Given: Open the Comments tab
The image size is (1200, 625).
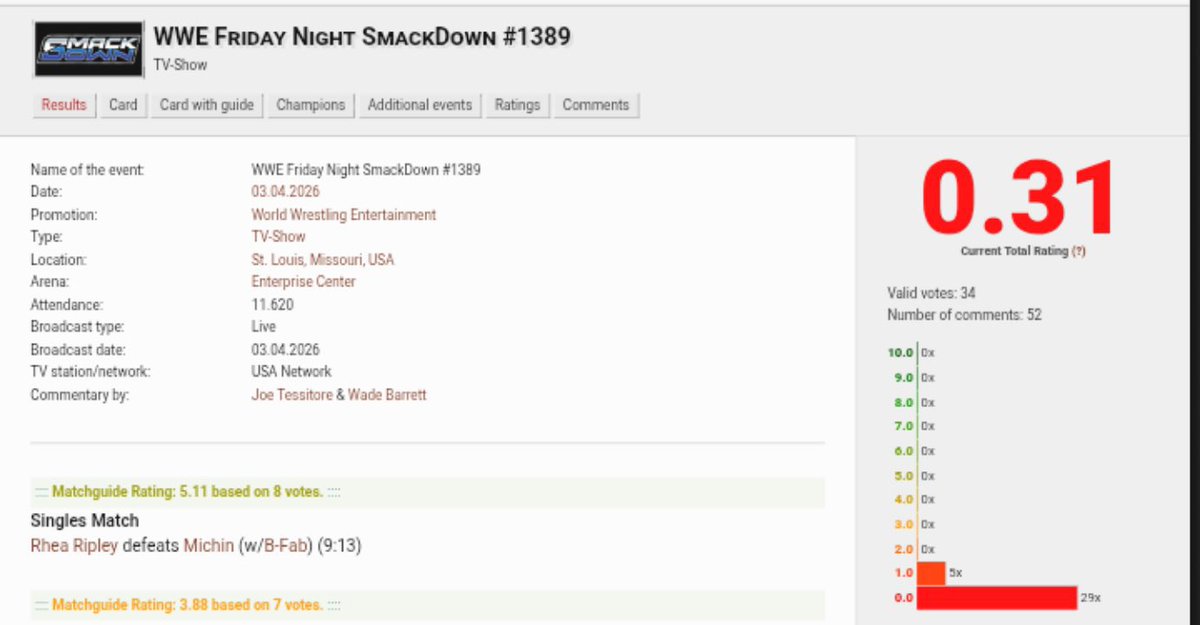Looking at the screenshot, I should coord(596,105).
